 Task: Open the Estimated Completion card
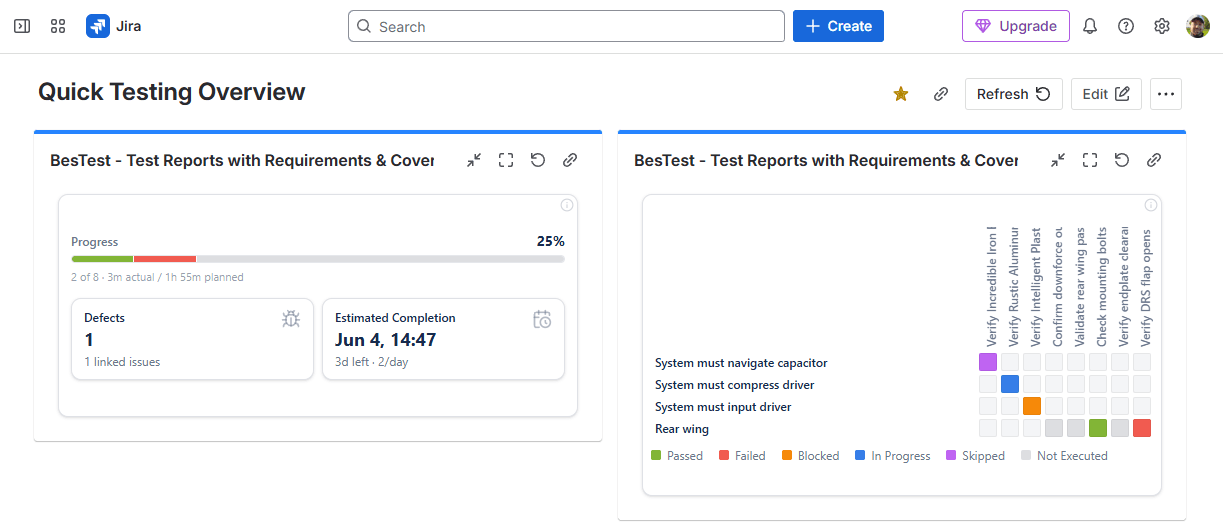[443, 339]
